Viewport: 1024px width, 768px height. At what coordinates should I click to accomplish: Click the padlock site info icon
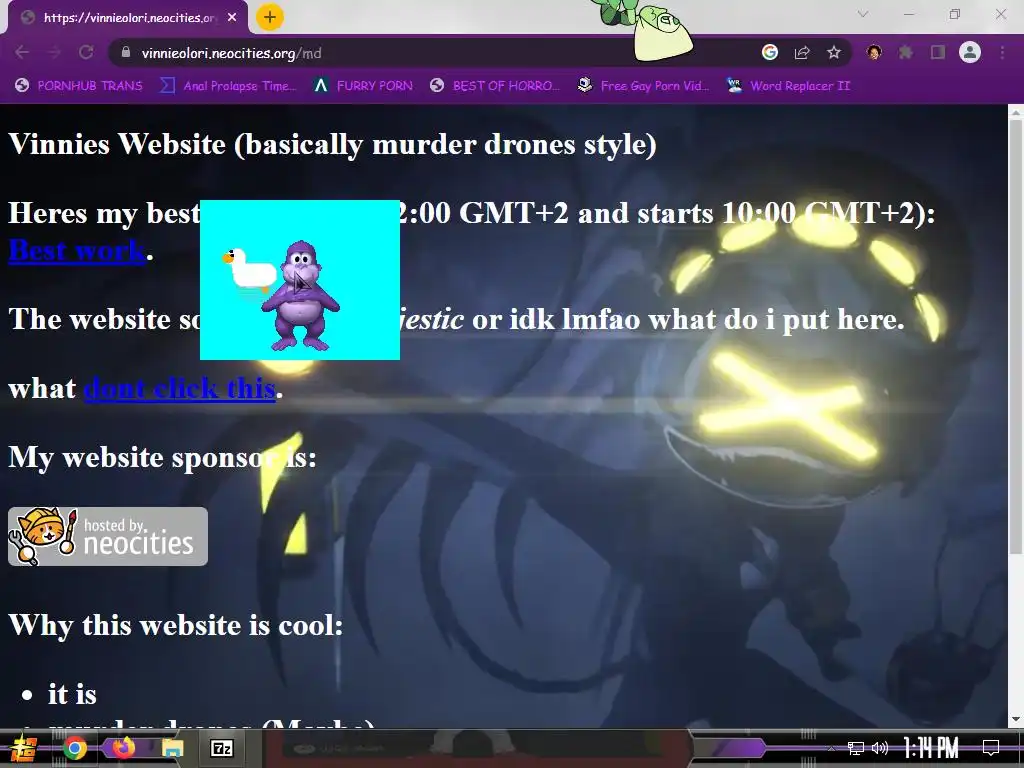tap(127, 52)
